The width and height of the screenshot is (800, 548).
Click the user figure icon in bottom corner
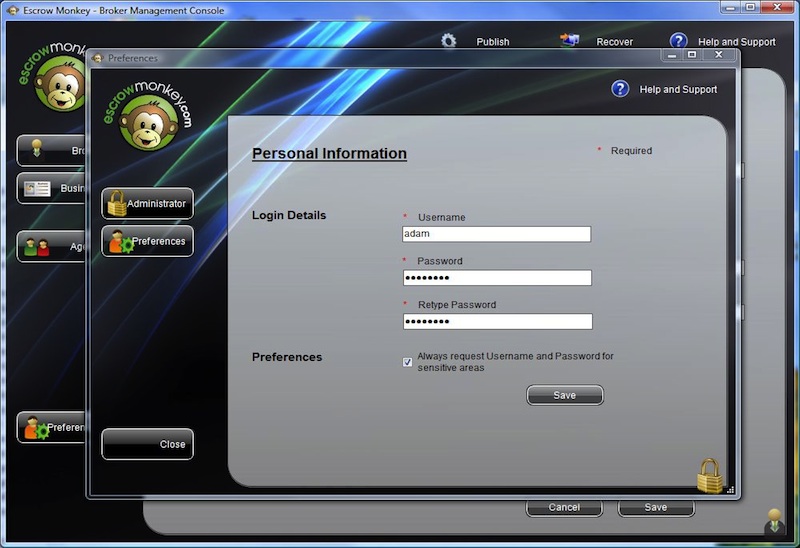(x=775, y=521)
